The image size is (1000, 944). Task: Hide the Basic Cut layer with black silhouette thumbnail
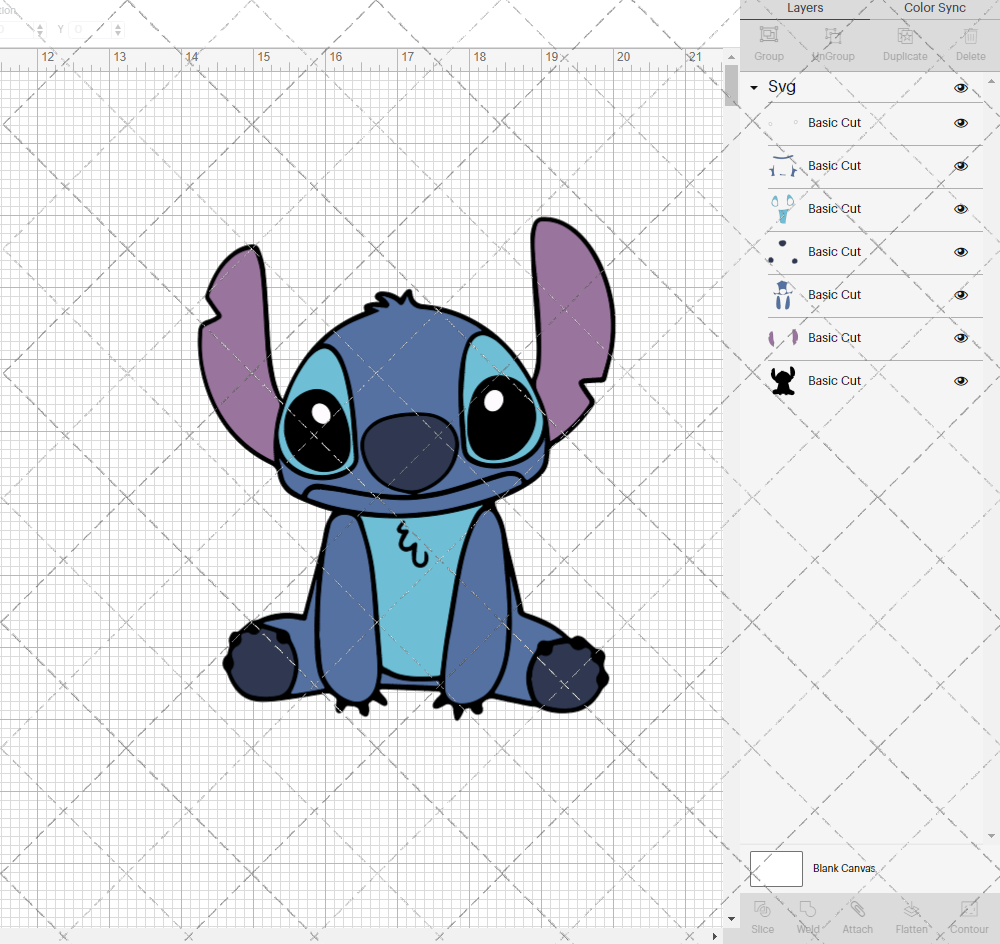point(960,381)
